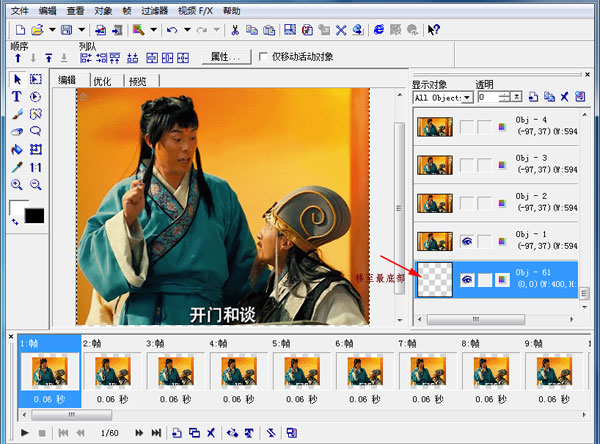Toggle eye visibility for Obj - 61
This screenshot has height=444, width=600.
pyautogui.click(x=467, y=280)
